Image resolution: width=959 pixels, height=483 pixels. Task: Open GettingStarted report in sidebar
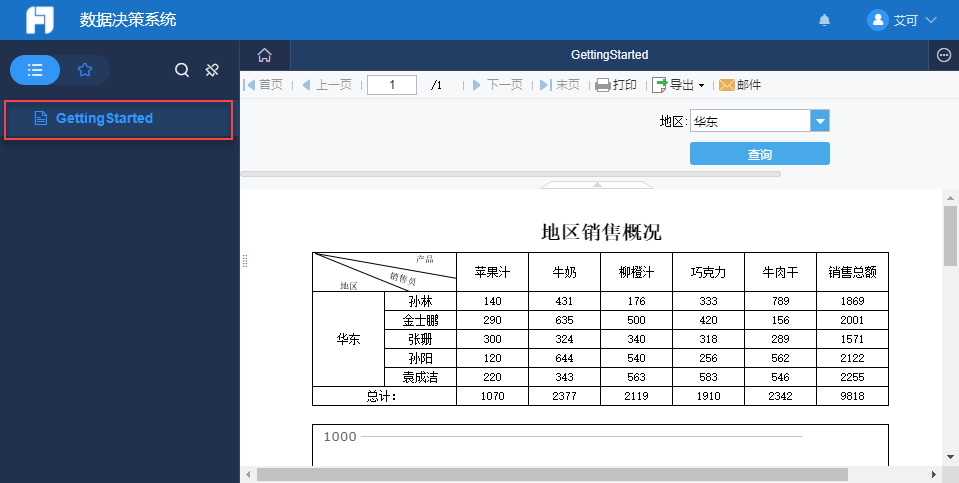click(104, 118)
